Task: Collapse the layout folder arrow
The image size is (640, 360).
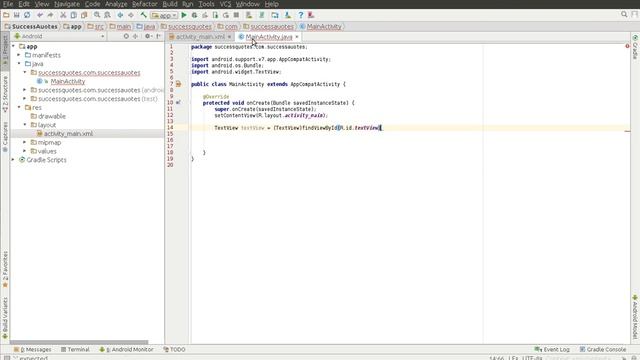Action: [x=25, y=124]
